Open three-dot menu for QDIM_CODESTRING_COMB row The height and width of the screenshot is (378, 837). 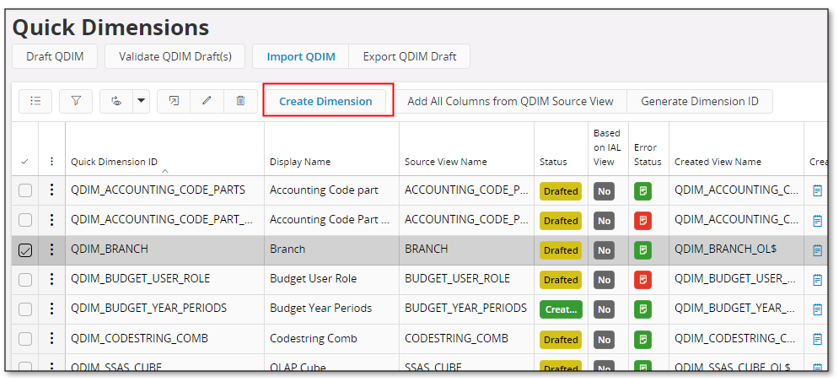pyautogui.click(x=52, y=338)
